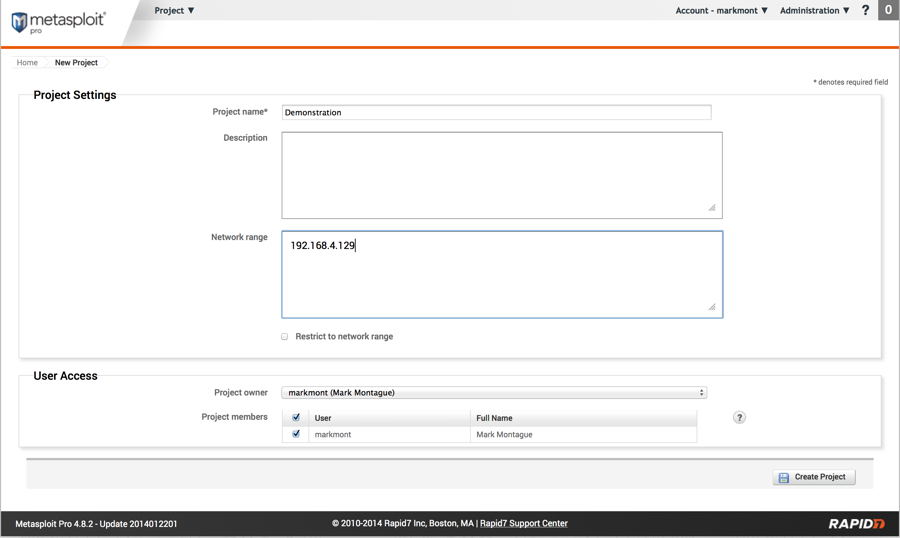Viewport: 900px width, 538px height.
Task: Click the Create Project button
Action: point(814,477)
